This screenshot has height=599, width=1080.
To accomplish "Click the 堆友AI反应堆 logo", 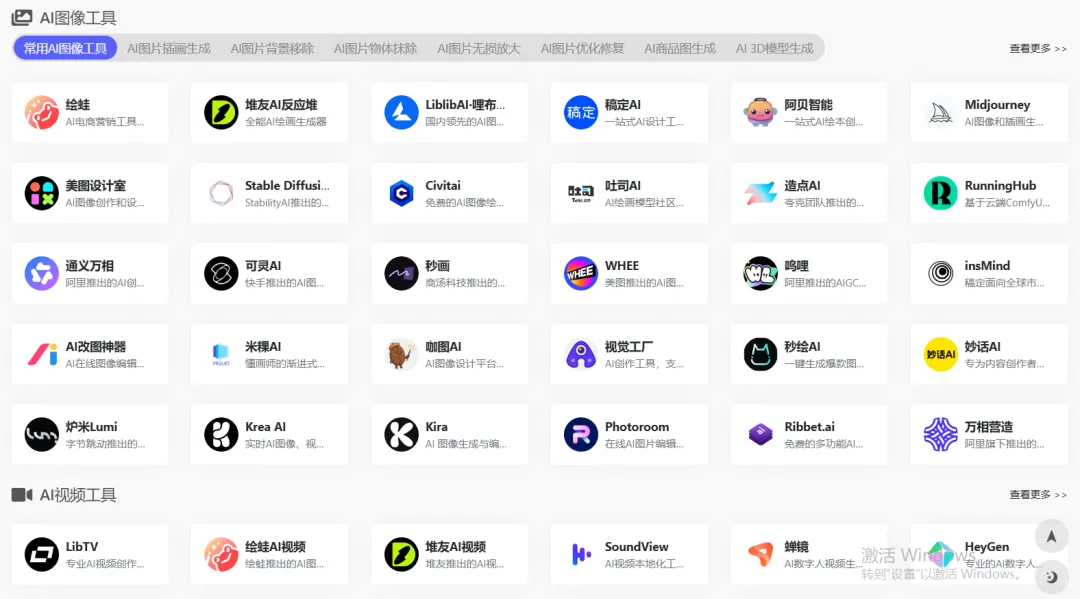I will click(221, 112).
